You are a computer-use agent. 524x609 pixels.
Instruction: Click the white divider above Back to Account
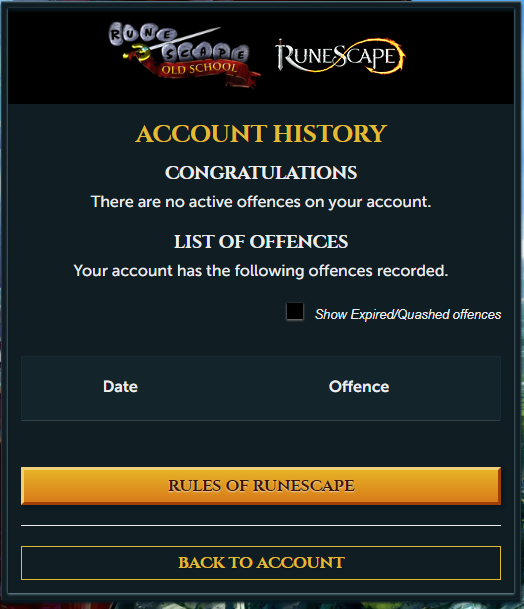pyautogui.click(x=261, y=525)
